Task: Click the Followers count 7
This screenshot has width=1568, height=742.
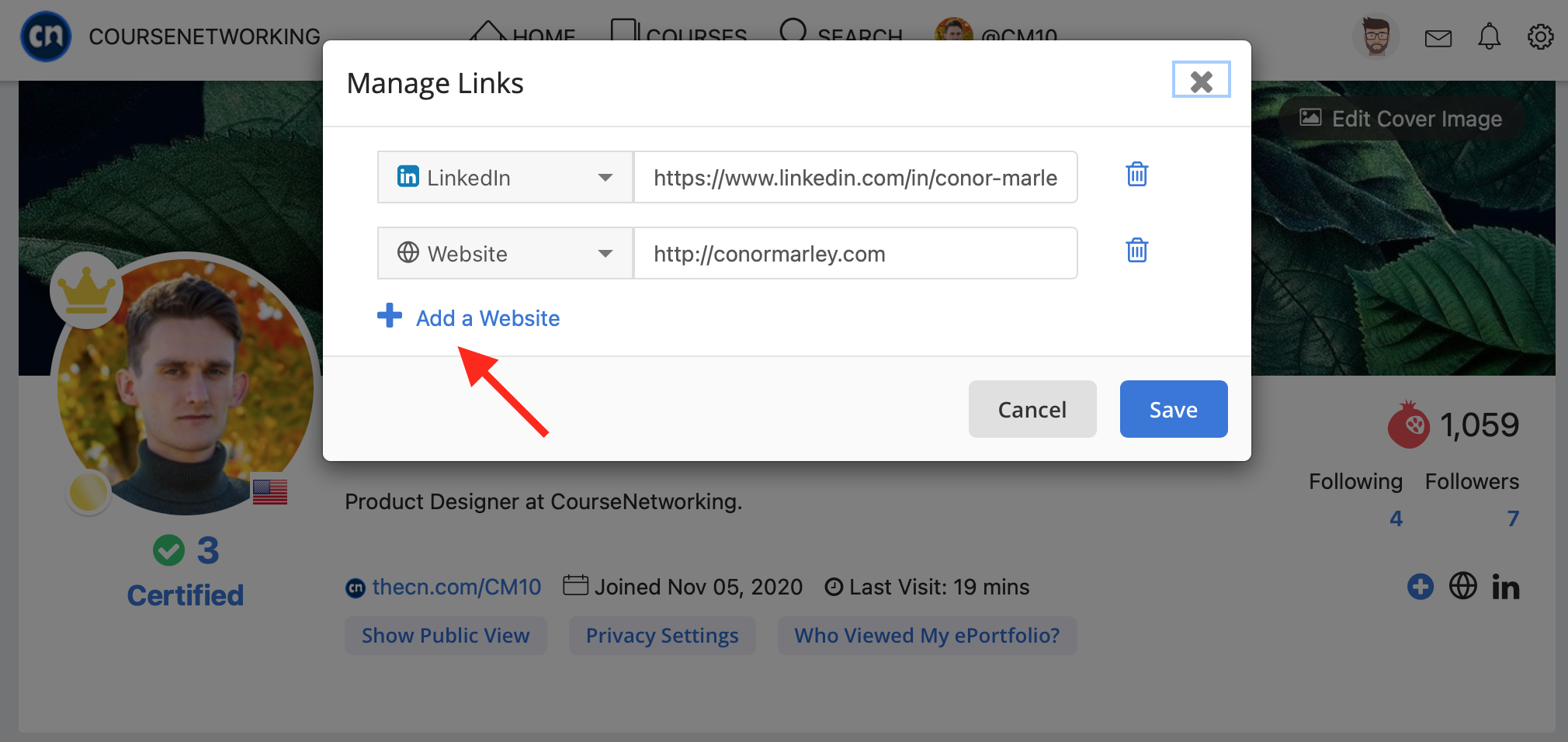Action: tap(1513, 518)
